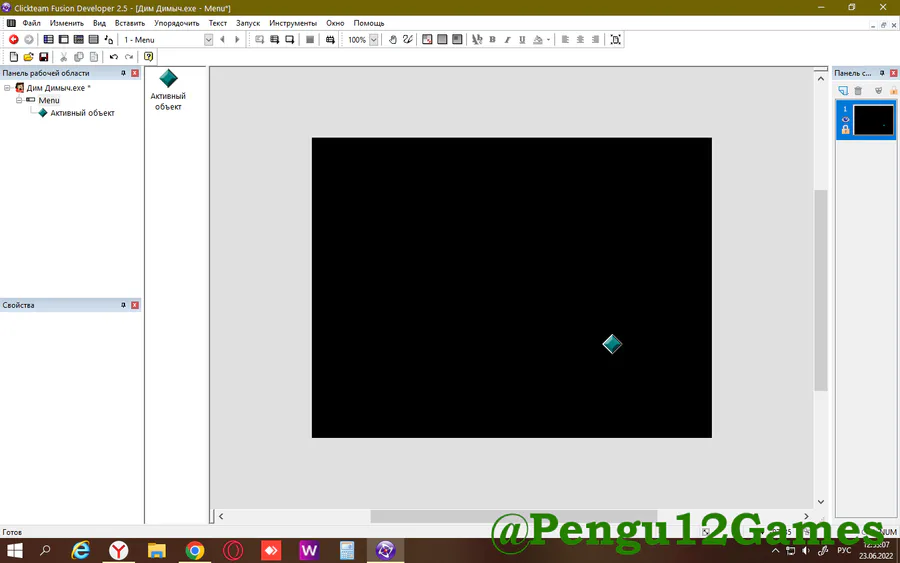Open the Storyboard Editor
The width and height of the screenshot is (900, 563).
(48, 40)
